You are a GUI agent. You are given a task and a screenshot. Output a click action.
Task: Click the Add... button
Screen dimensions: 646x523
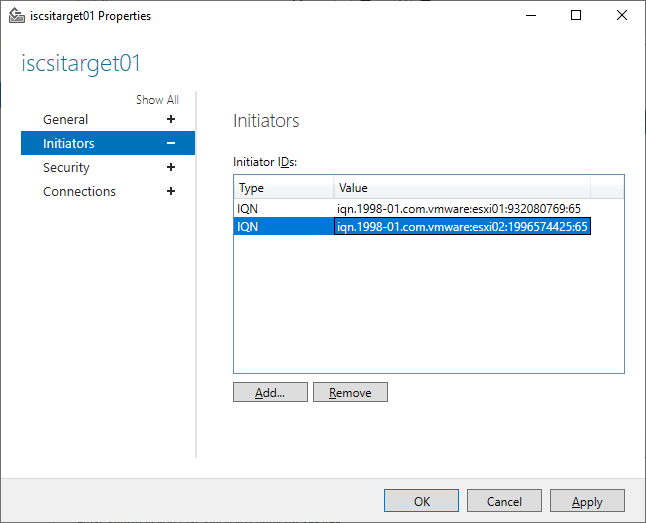(270, 392)
